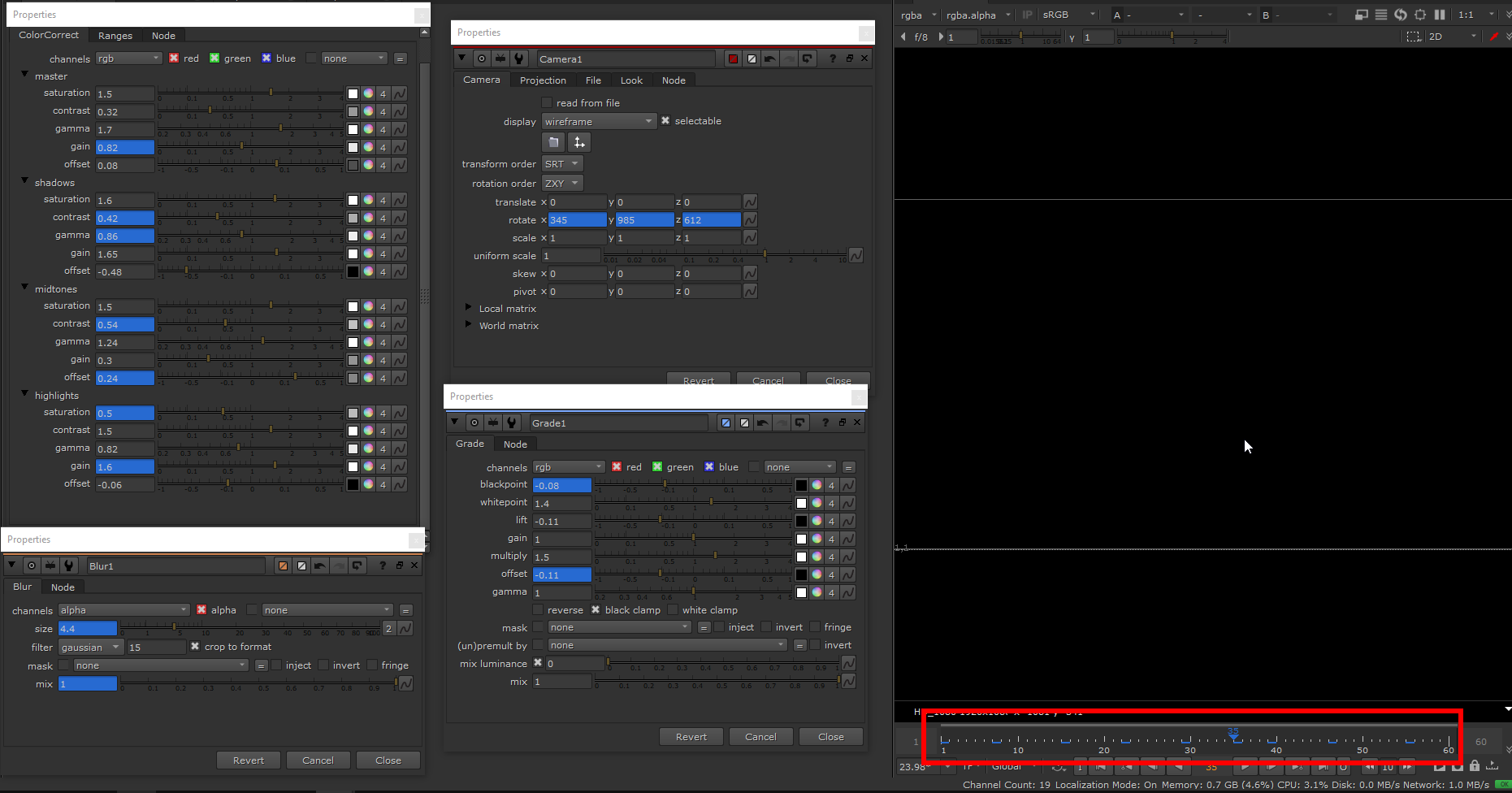The width and height of the screenshot is (1512, 793).
Task: Click Revert button in the Grade1 panel
Action: 691,737
